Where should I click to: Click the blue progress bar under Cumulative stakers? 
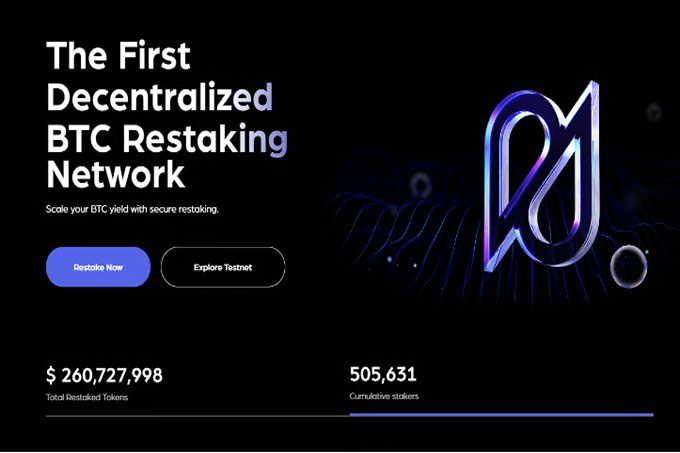coord(501,414)
